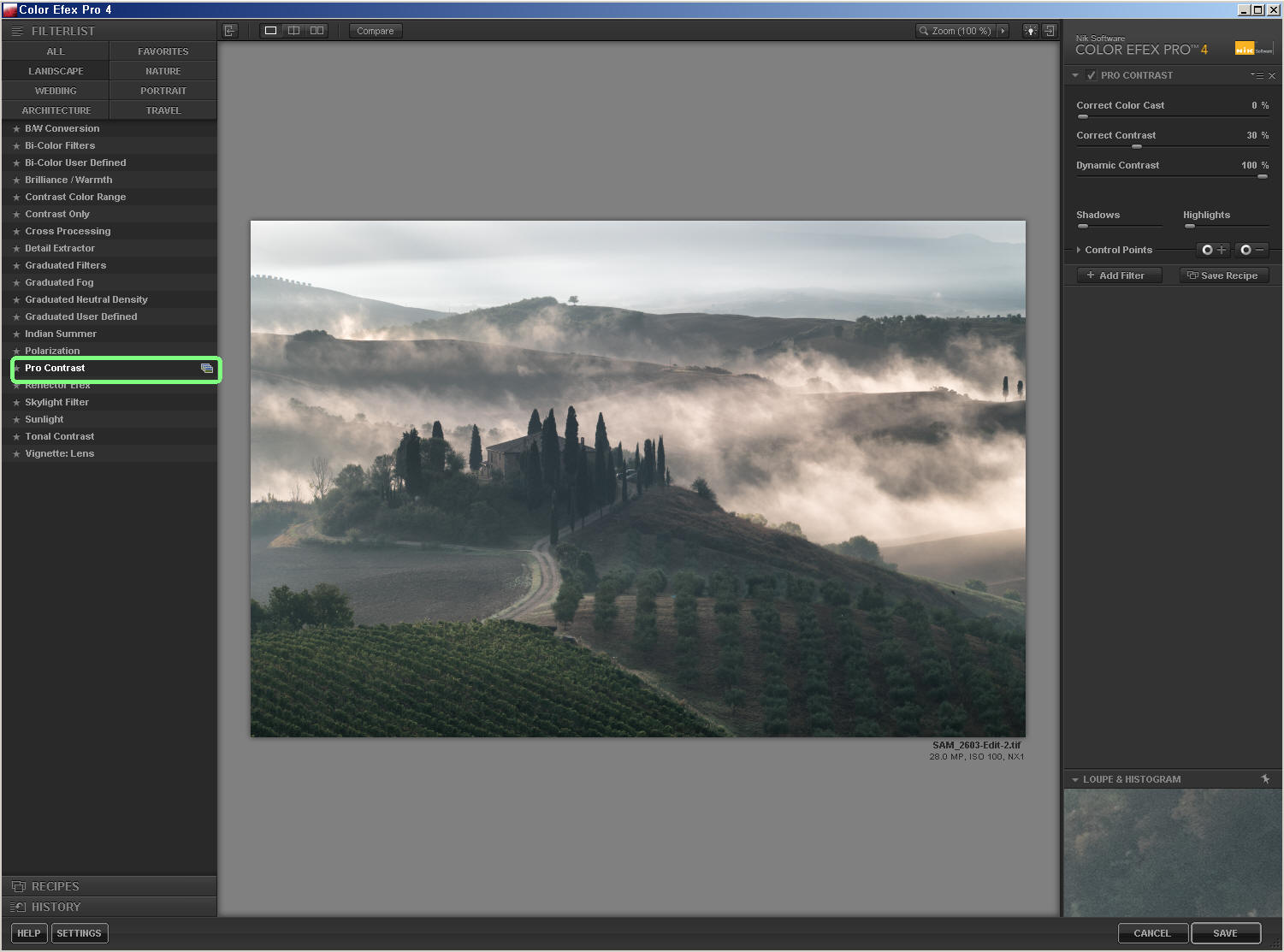Select the LANDSCAPE filter category tab
This screenshot has width=1284, height=952.
click(x=56, y=71)
